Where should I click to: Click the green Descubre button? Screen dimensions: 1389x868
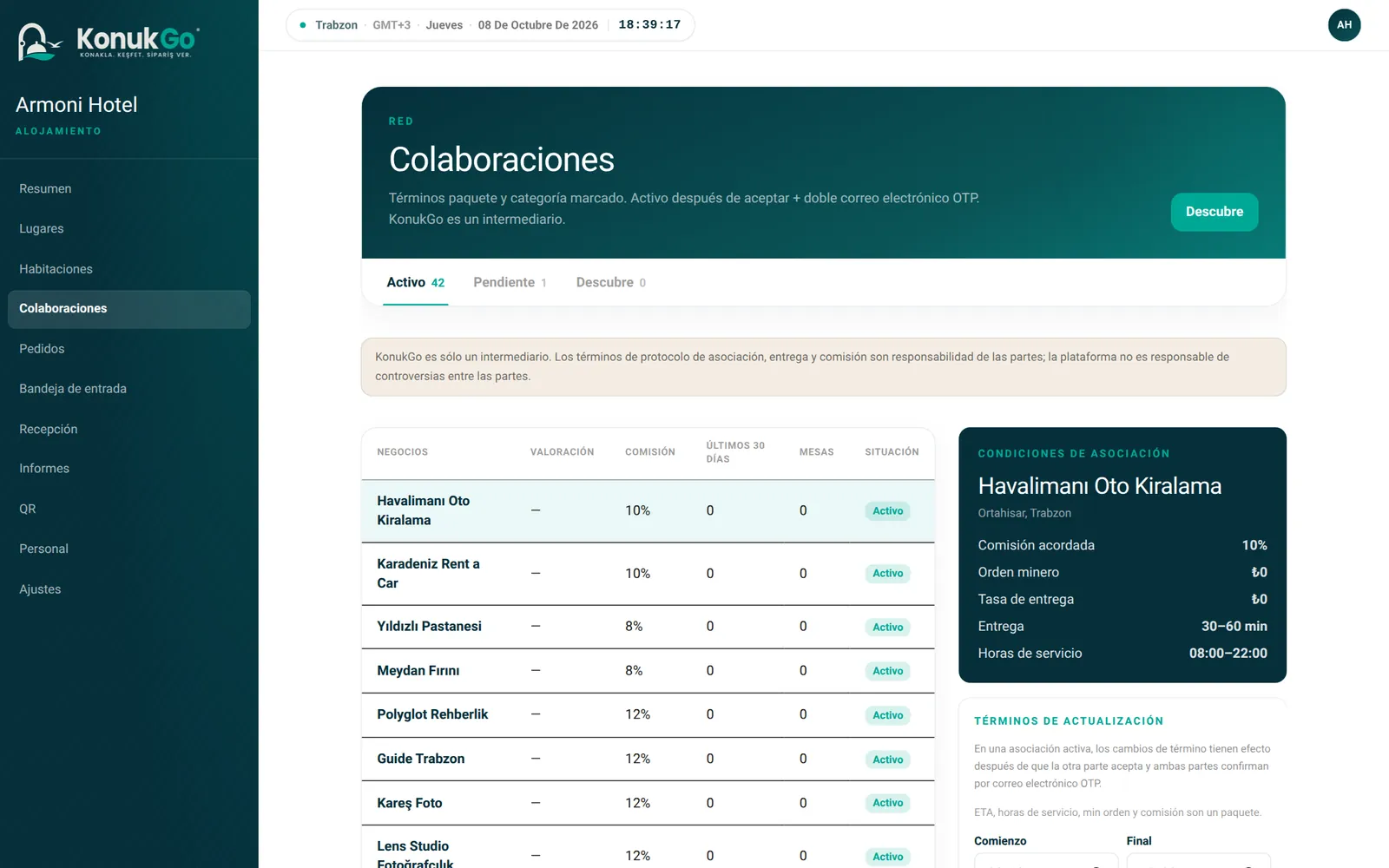point(1214,212)
